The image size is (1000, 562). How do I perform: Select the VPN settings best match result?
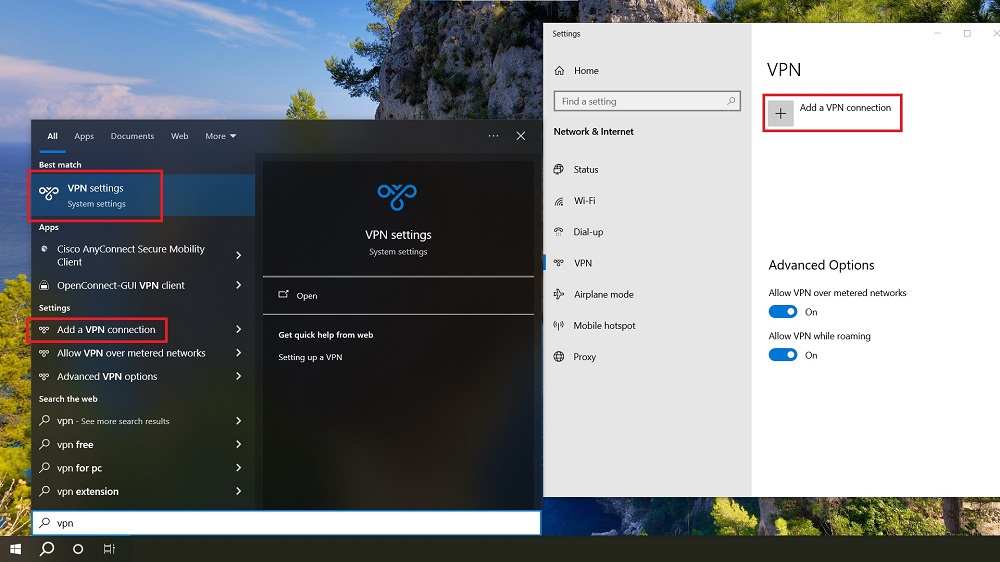(x=96, y=195)
